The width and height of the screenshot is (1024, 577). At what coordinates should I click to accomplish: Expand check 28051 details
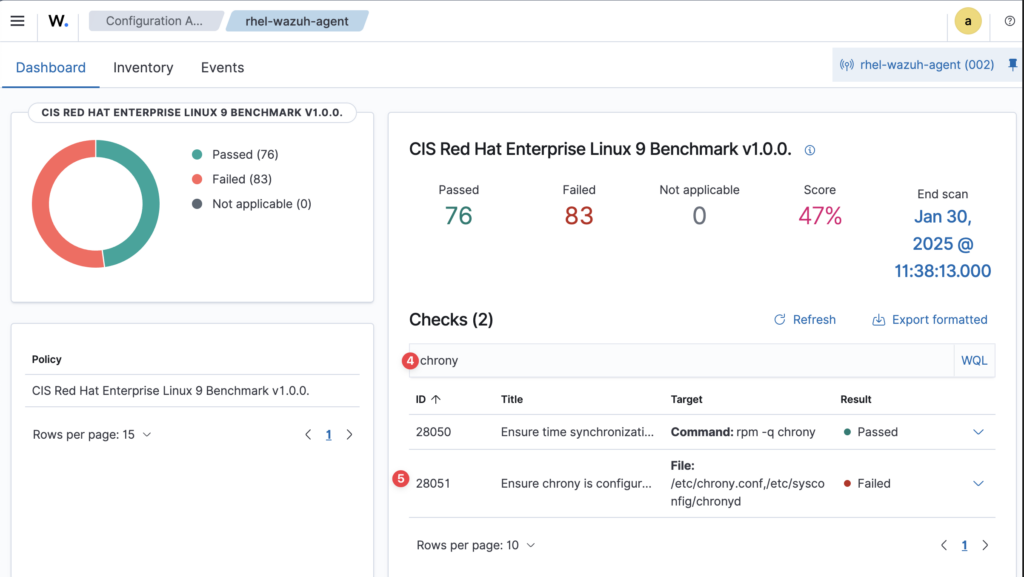[x=978, y=484]
